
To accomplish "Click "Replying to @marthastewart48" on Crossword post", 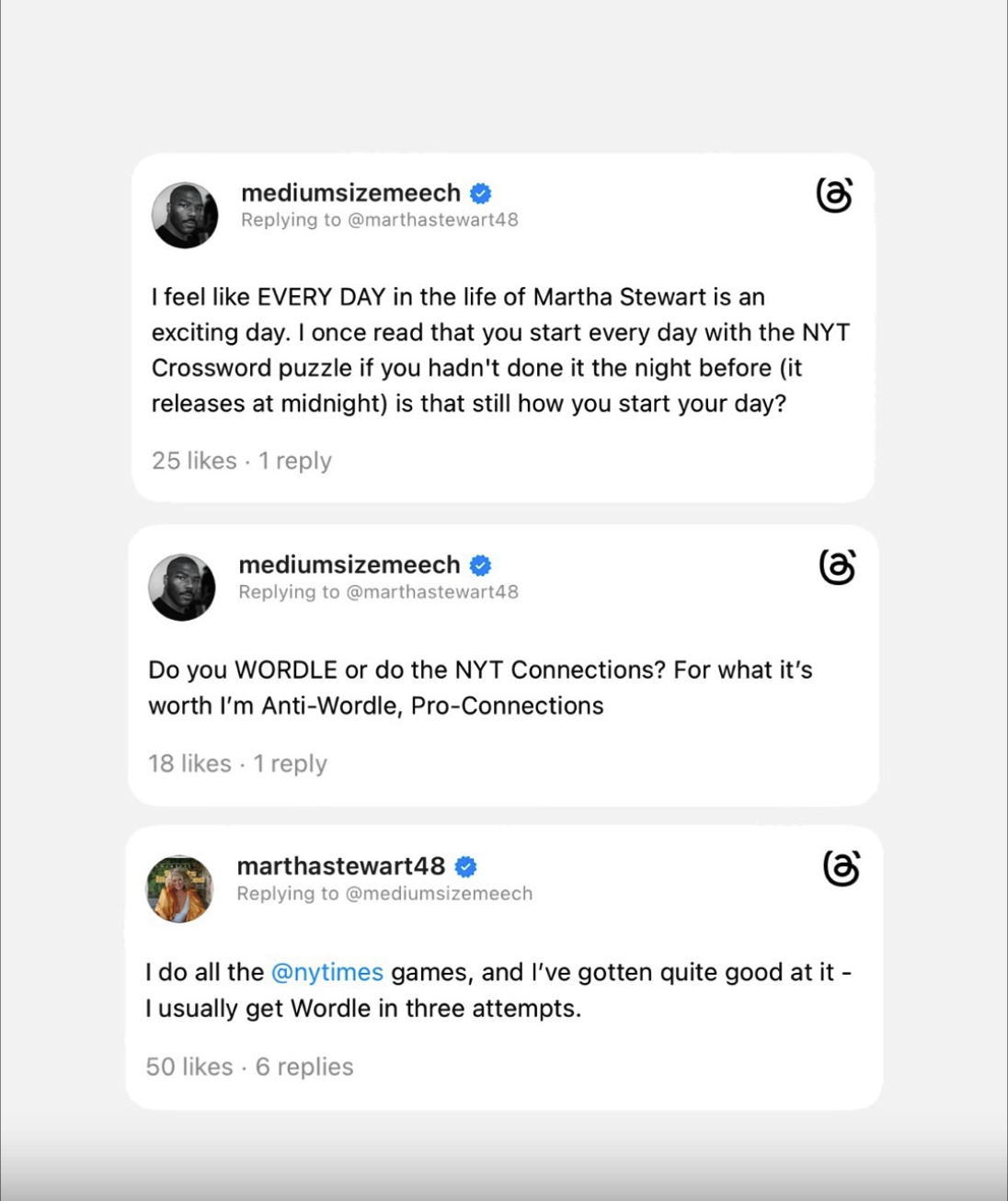I will 379,220.
